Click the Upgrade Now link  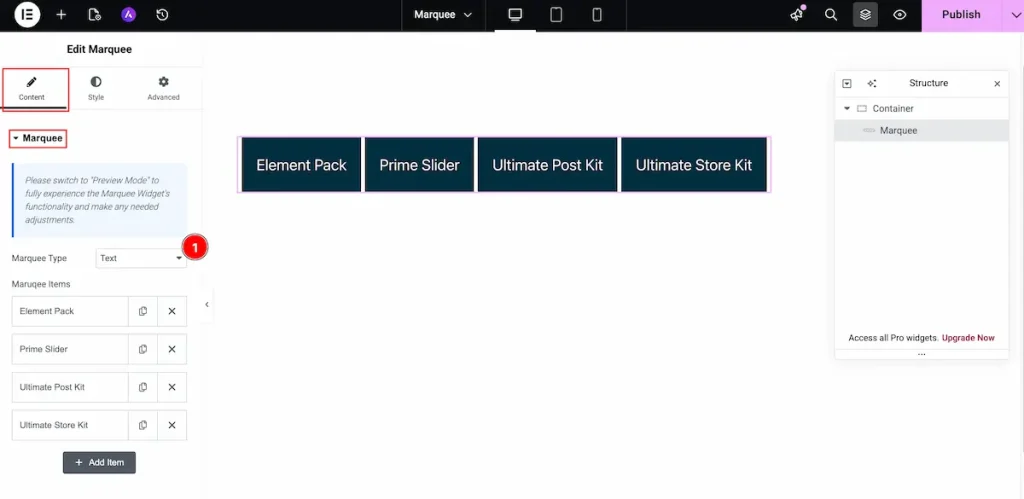968,338
